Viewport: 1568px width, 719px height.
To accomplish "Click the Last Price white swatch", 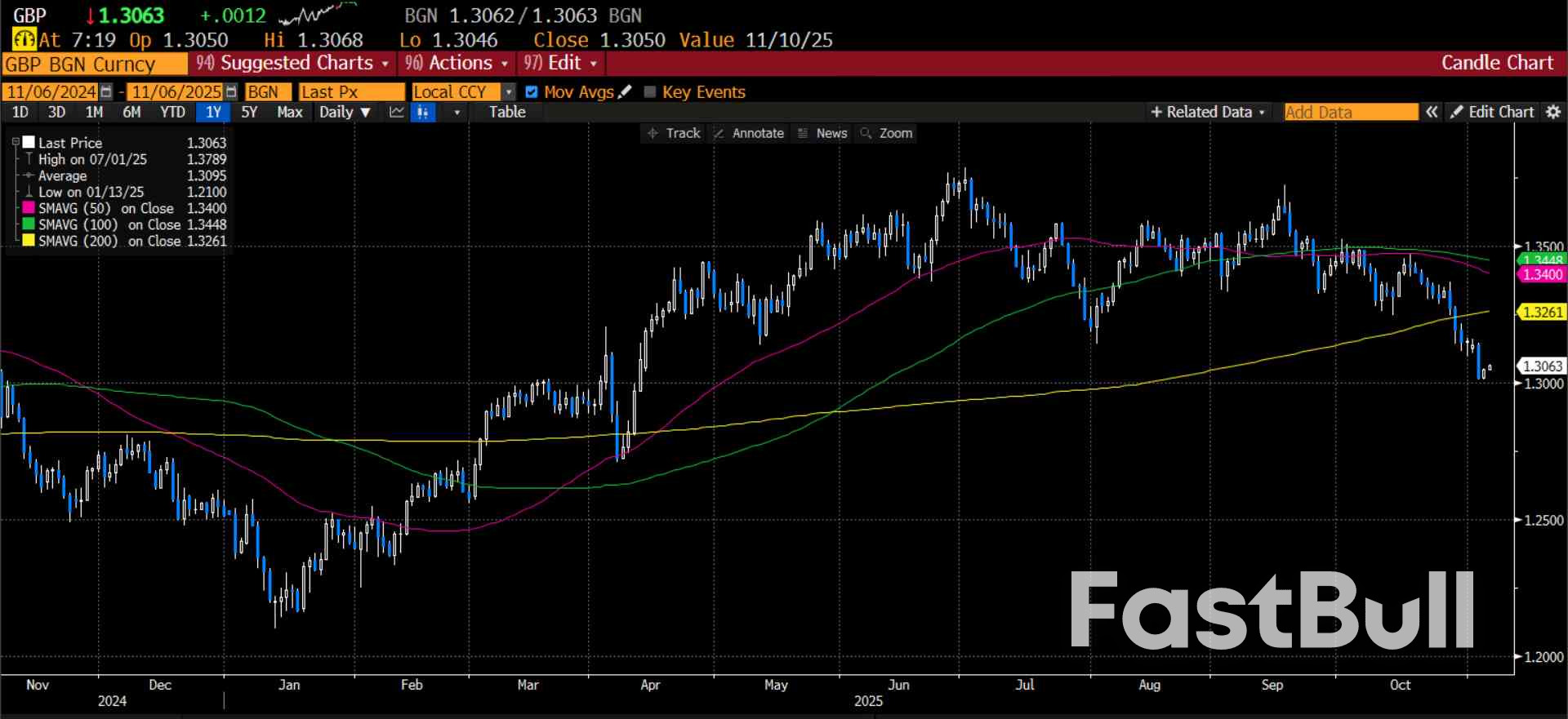I will 29,142.
